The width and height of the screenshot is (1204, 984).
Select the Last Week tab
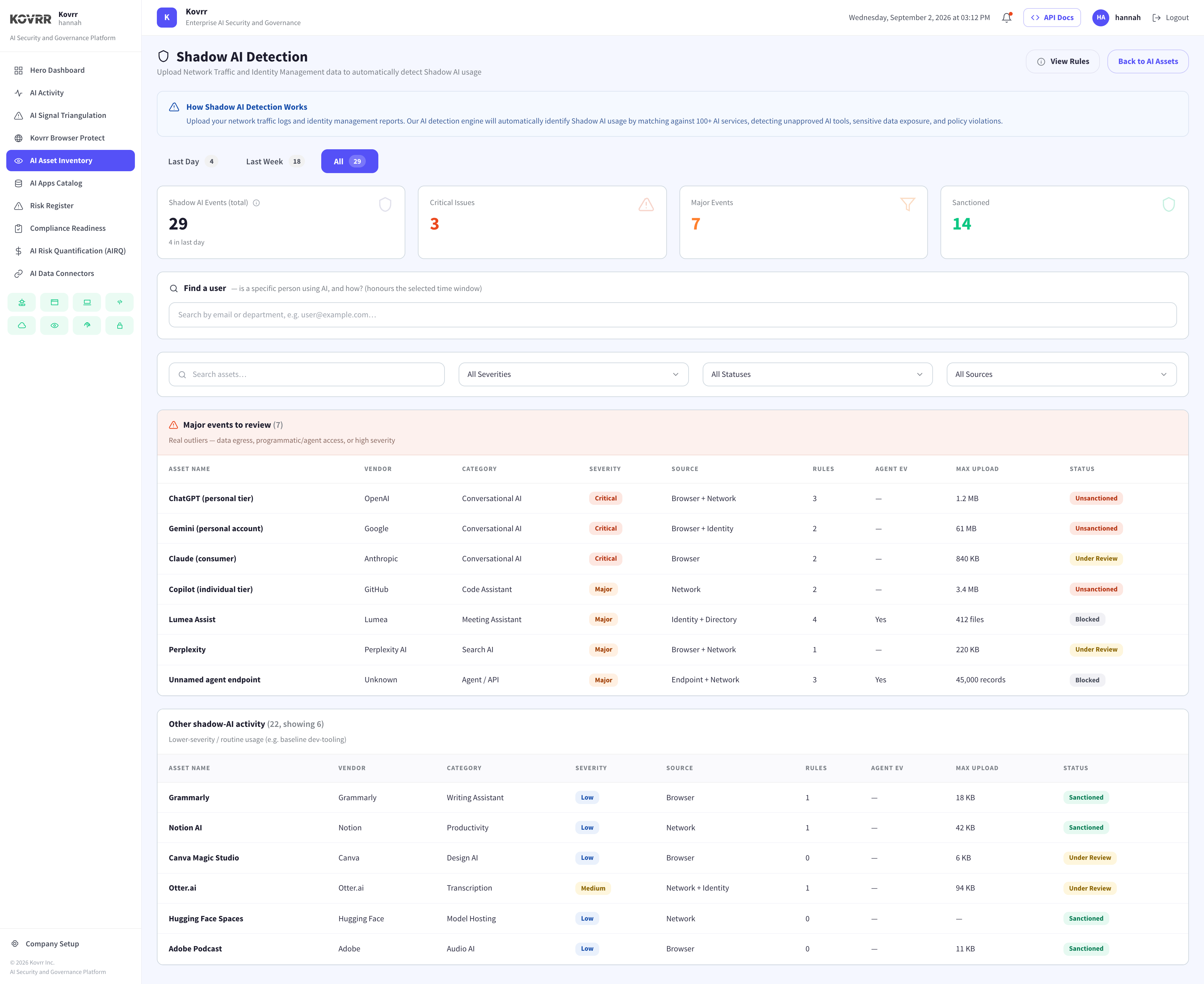[274, 161]
